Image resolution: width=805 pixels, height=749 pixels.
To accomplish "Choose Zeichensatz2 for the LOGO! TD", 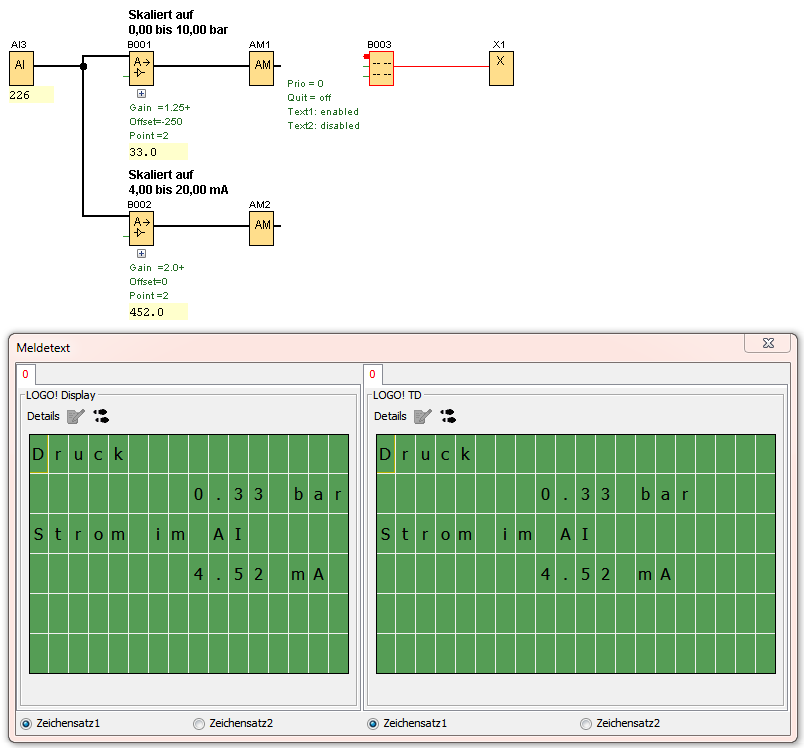I will point(586,723).
